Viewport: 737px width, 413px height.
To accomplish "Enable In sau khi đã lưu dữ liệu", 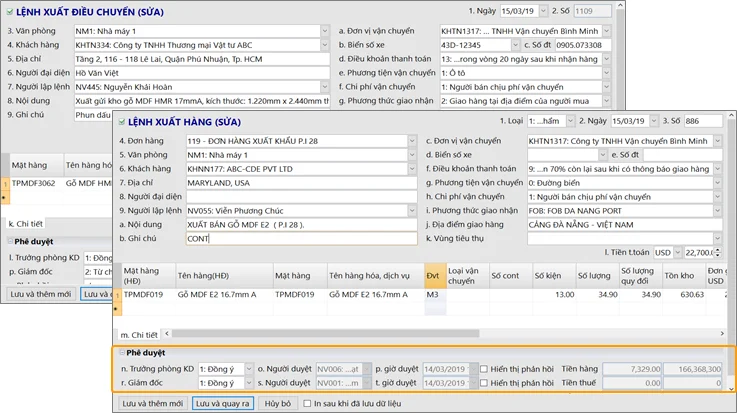I will tap(306, 403).
